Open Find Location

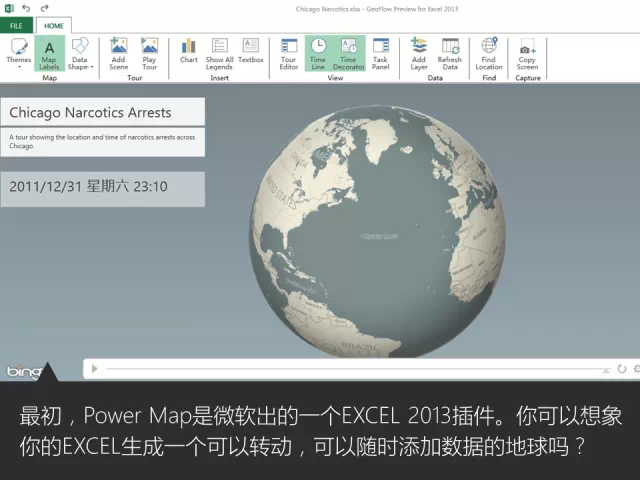tap(489, 53)
